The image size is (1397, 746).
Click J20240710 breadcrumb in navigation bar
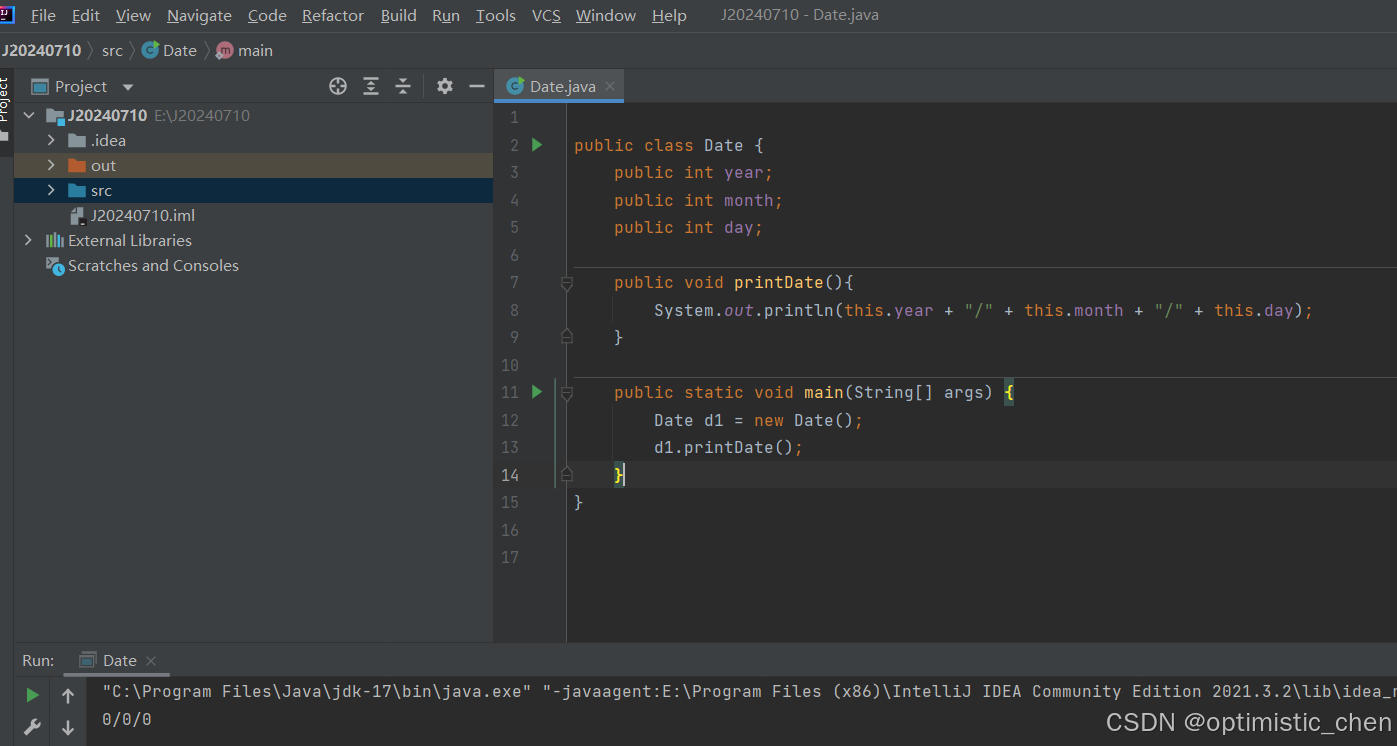click(x=41, y=50)
